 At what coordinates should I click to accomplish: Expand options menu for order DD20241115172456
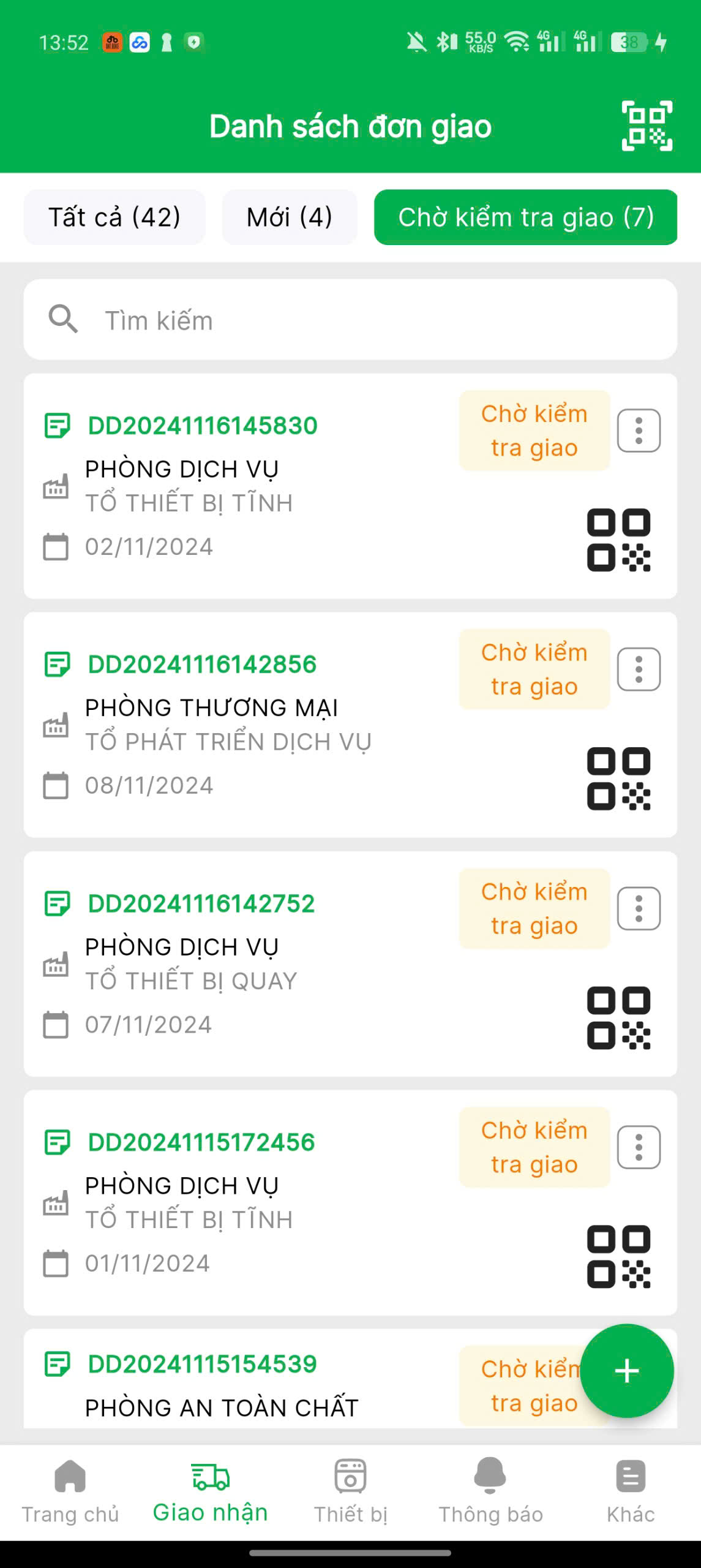639,1147
